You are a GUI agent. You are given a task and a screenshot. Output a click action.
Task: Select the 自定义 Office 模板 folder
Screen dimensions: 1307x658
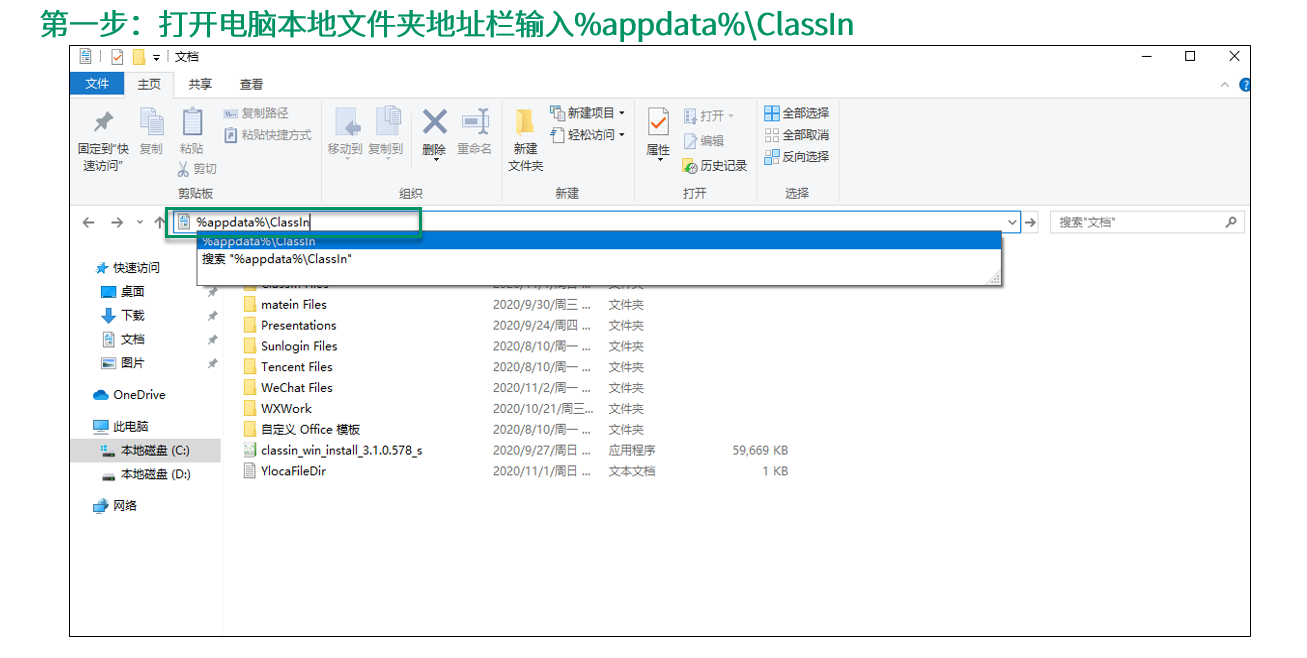click(302, 429)
